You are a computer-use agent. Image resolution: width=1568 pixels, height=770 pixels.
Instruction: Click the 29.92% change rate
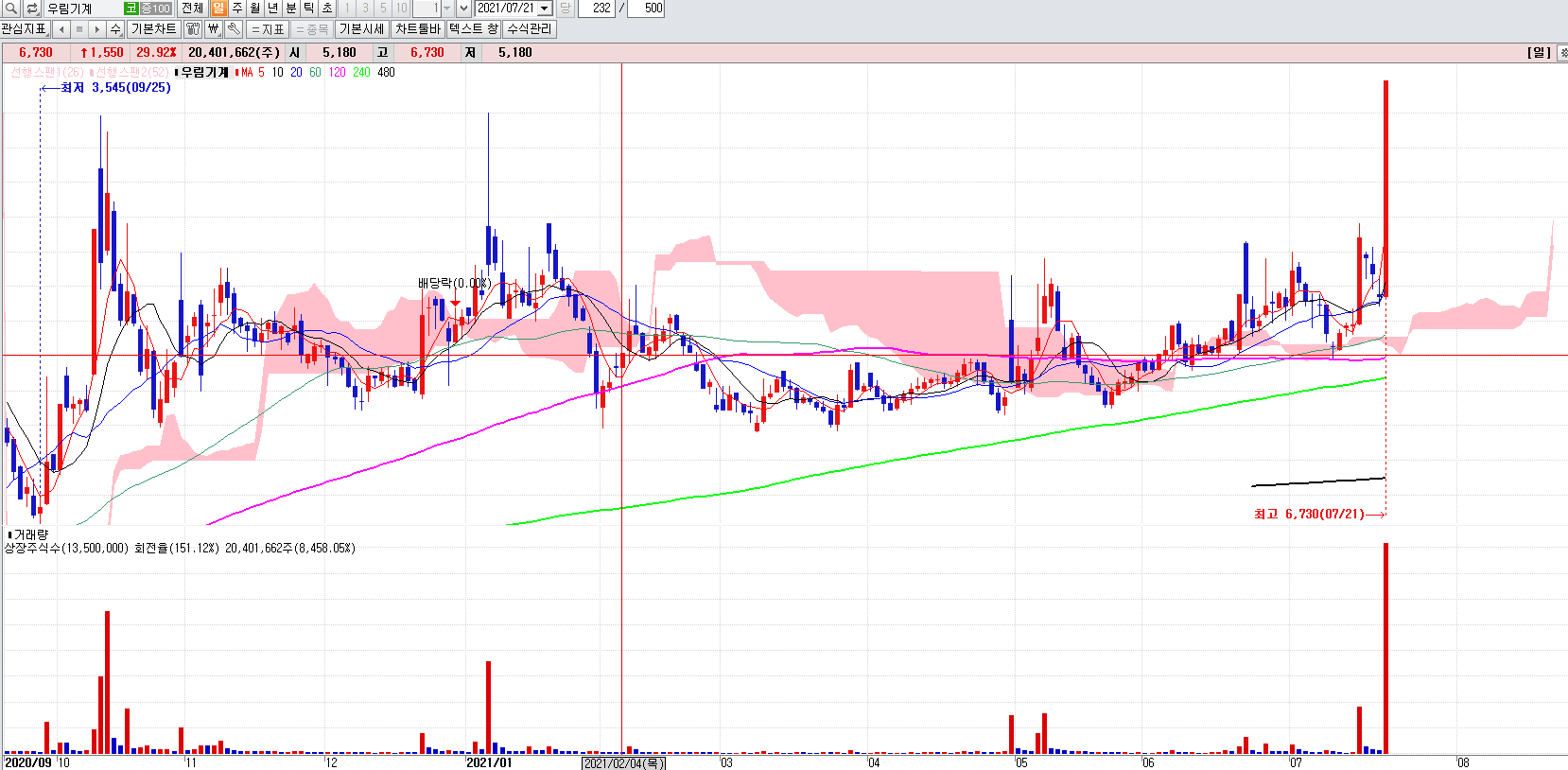(x=156, y=52)
